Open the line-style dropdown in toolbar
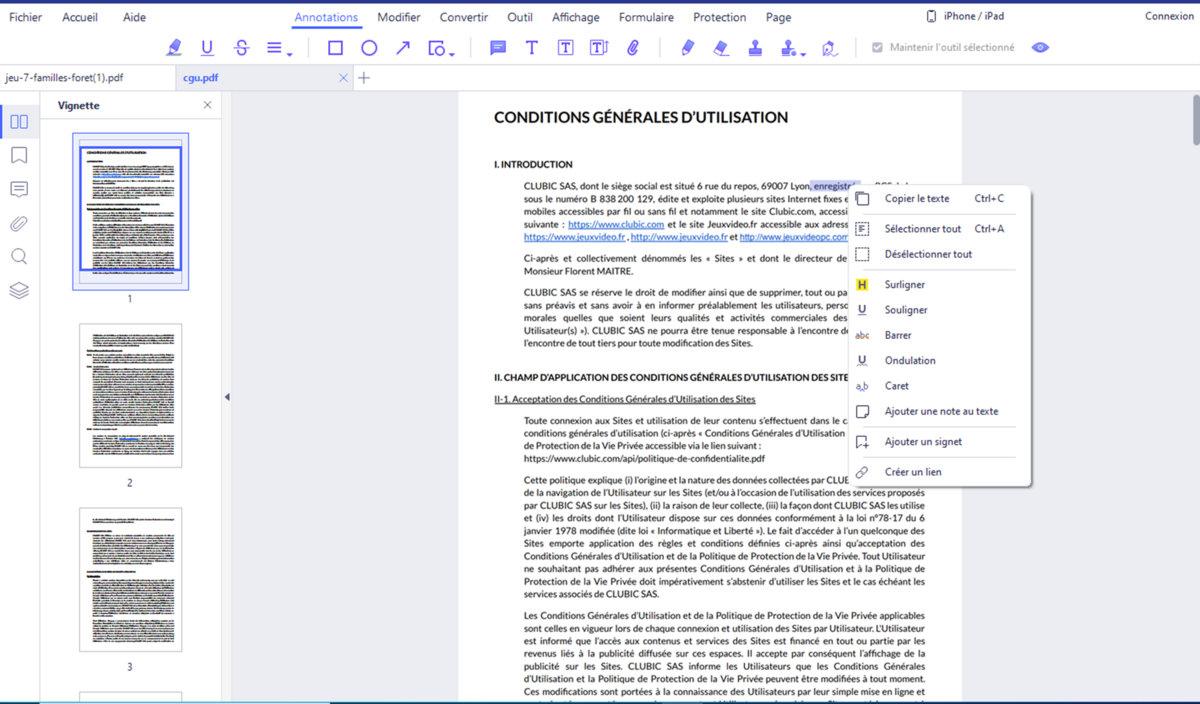The image size is (1200, 704). pos(279,47)
